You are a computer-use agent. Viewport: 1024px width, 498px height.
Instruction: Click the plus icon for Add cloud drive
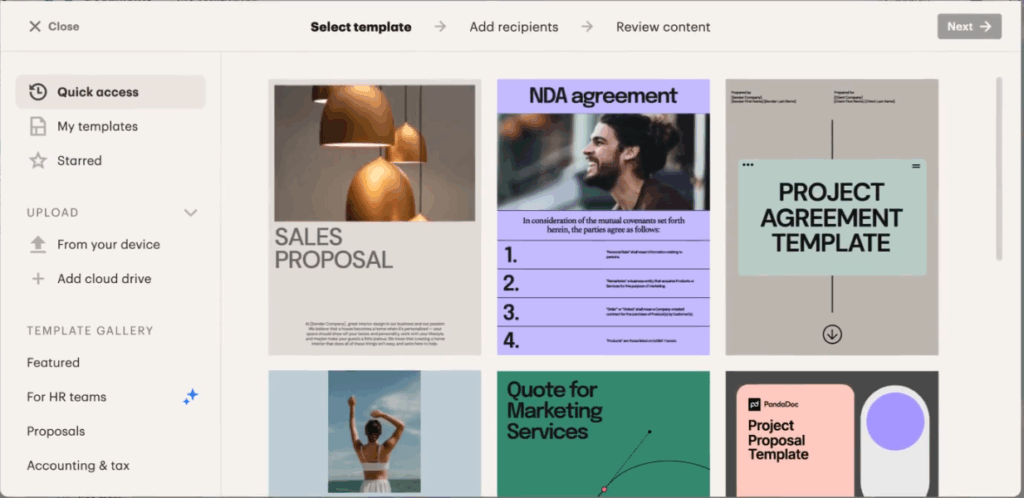click(x=38, y=279)
